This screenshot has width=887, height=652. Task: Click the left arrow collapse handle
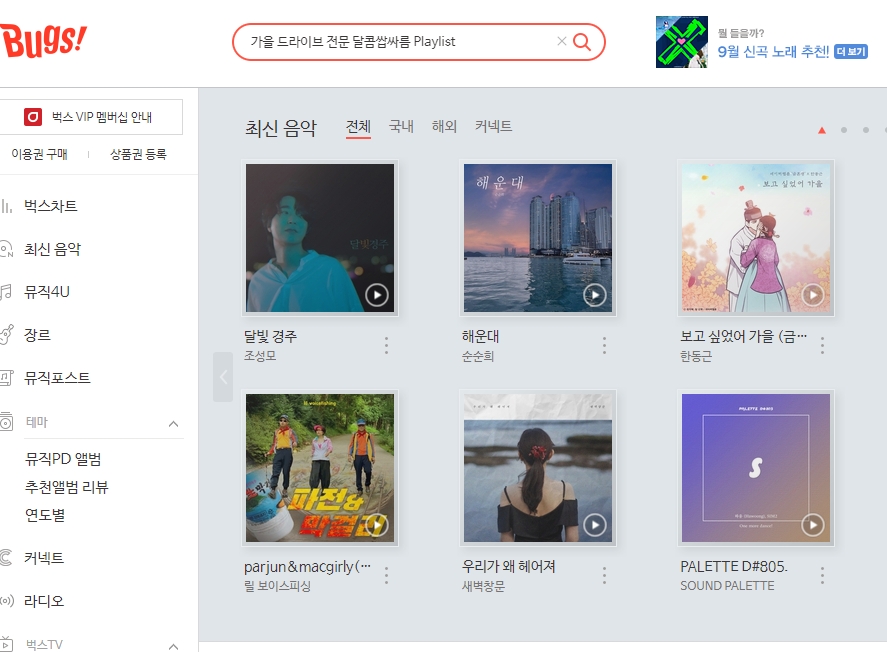(223, 377)
